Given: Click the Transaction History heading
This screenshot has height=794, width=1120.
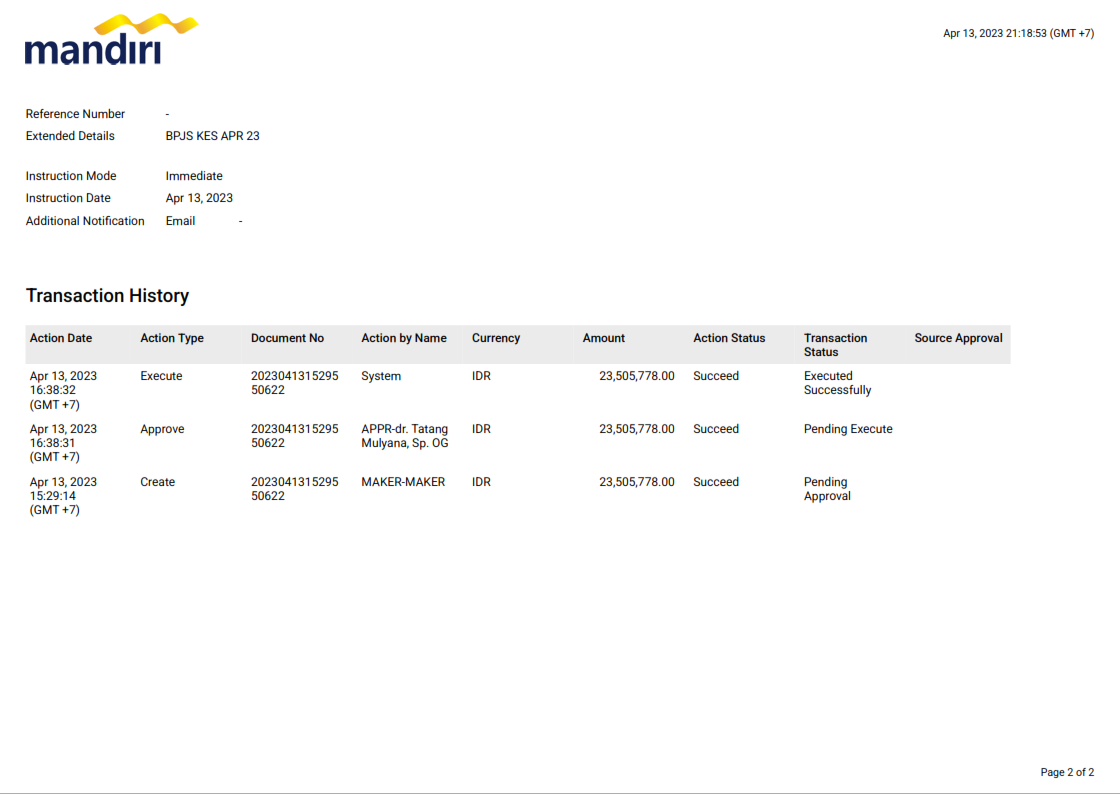Looking at the screenshot, I should (x=107, y=296).
